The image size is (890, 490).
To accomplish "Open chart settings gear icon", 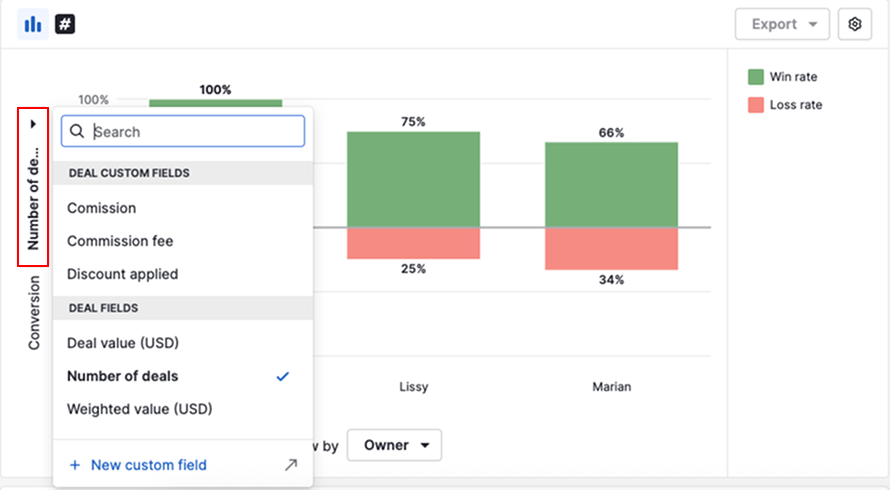I will (854, 24).
